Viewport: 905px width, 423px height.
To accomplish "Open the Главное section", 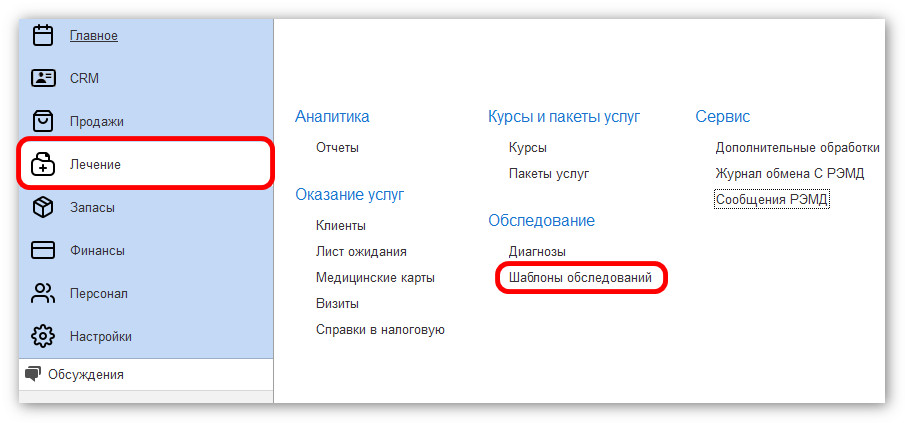I will tap(93, 36).
